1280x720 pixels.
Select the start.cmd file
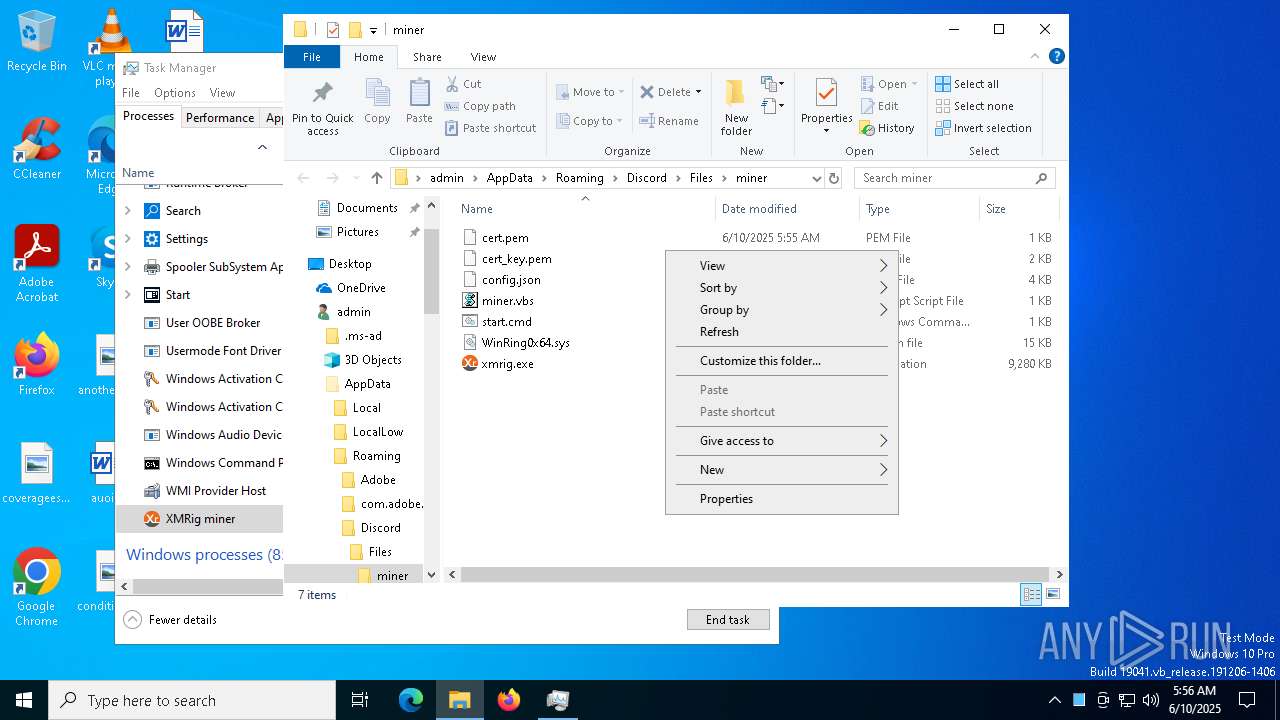coord(507,322)
